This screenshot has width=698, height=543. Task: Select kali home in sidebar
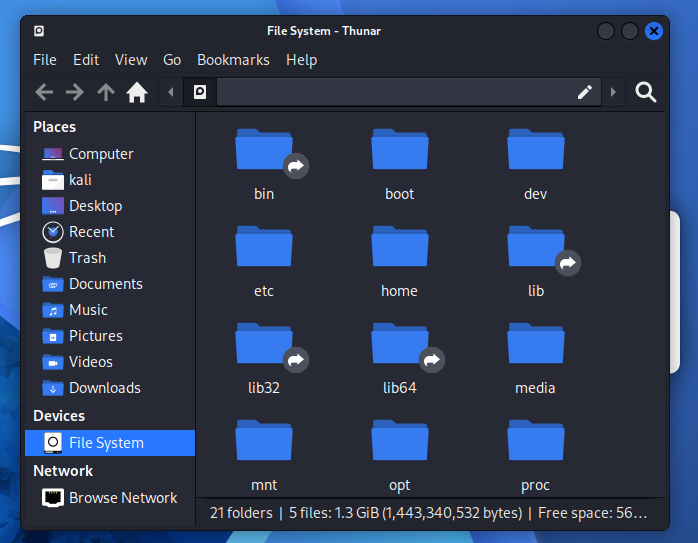click(110, 180)
